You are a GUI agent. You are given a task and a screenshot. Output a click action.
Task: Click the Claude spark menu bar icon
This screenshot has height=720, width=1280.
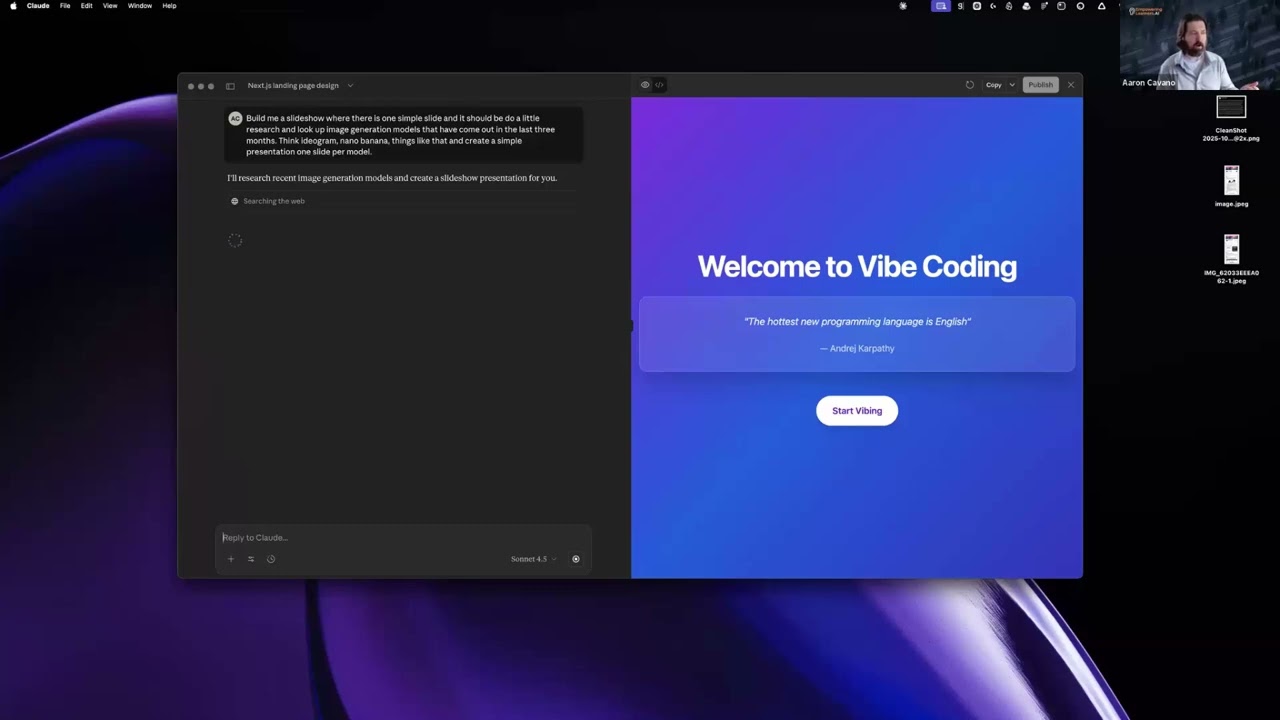point(903,6)
